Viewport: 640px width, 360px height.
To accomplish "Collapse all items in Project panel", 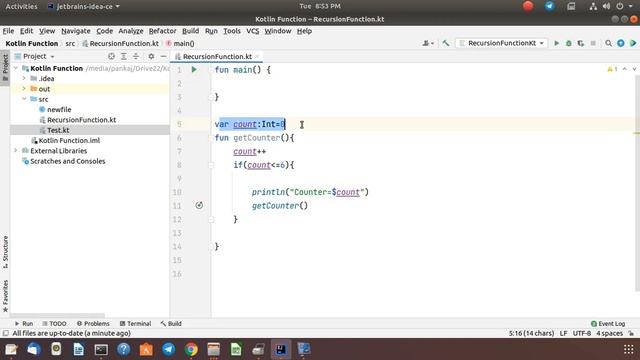I will (x=136, y=56).
